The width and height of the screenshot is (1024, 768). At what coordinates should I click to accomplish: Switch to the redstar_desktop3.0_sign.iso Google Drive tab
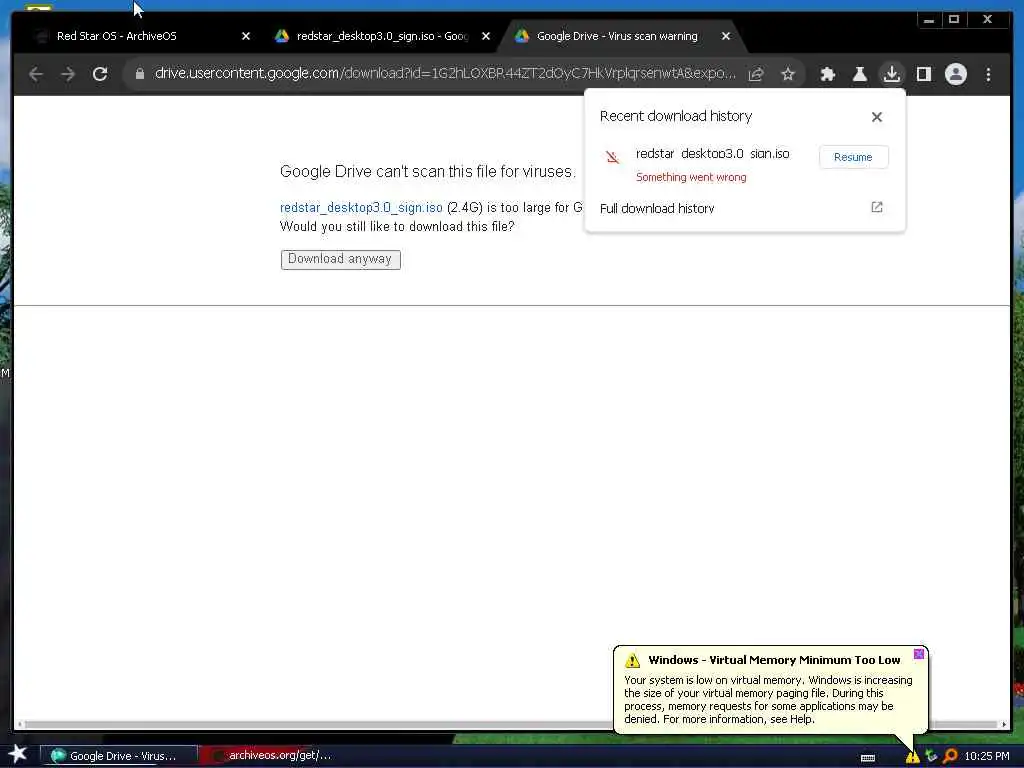(x=382, y=37)
